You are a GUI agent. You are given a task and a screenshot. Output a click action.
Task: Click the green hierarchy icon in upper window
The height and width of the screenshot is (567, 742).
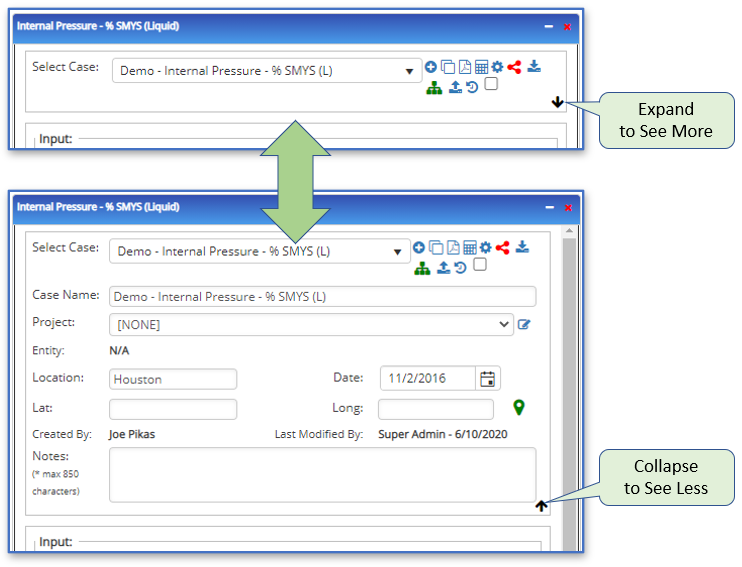coord(433,87)
